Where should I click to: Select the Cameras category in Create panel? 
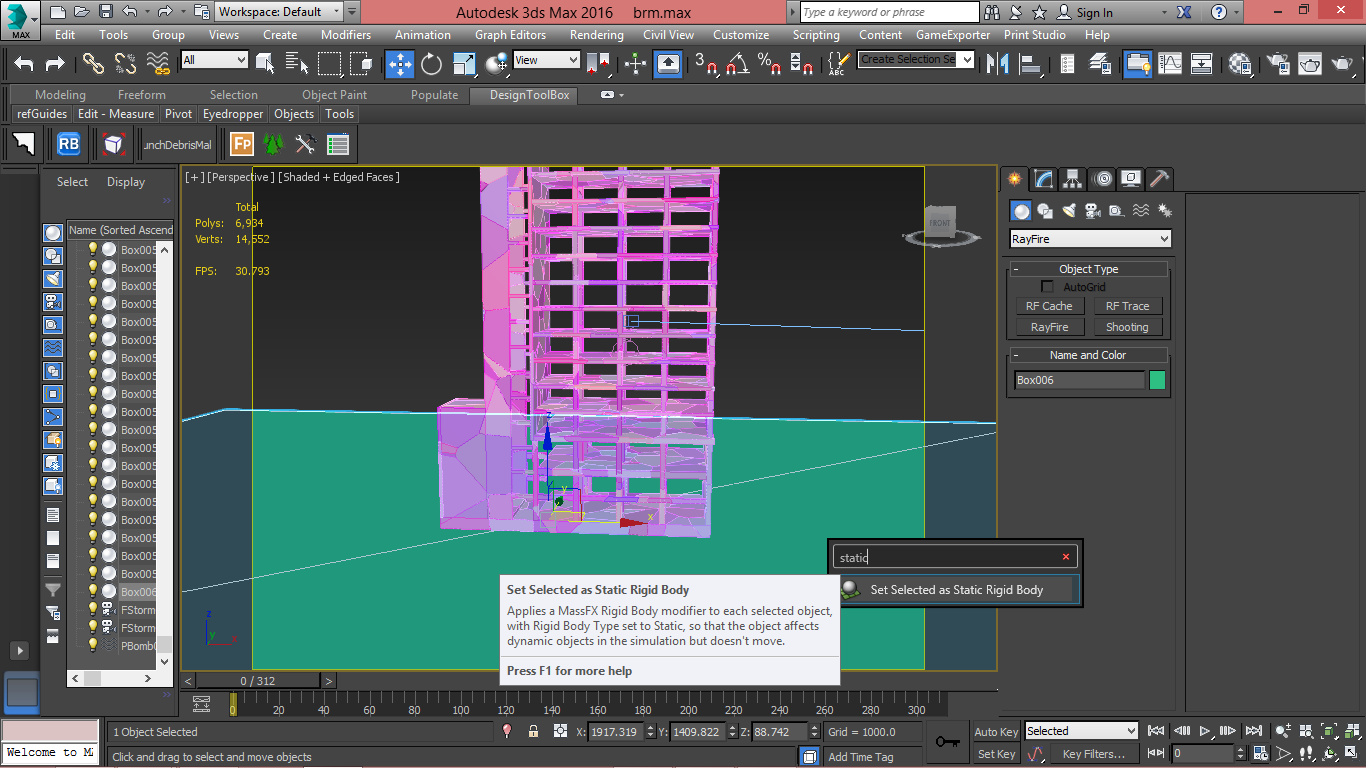(x=1093, y=211)
